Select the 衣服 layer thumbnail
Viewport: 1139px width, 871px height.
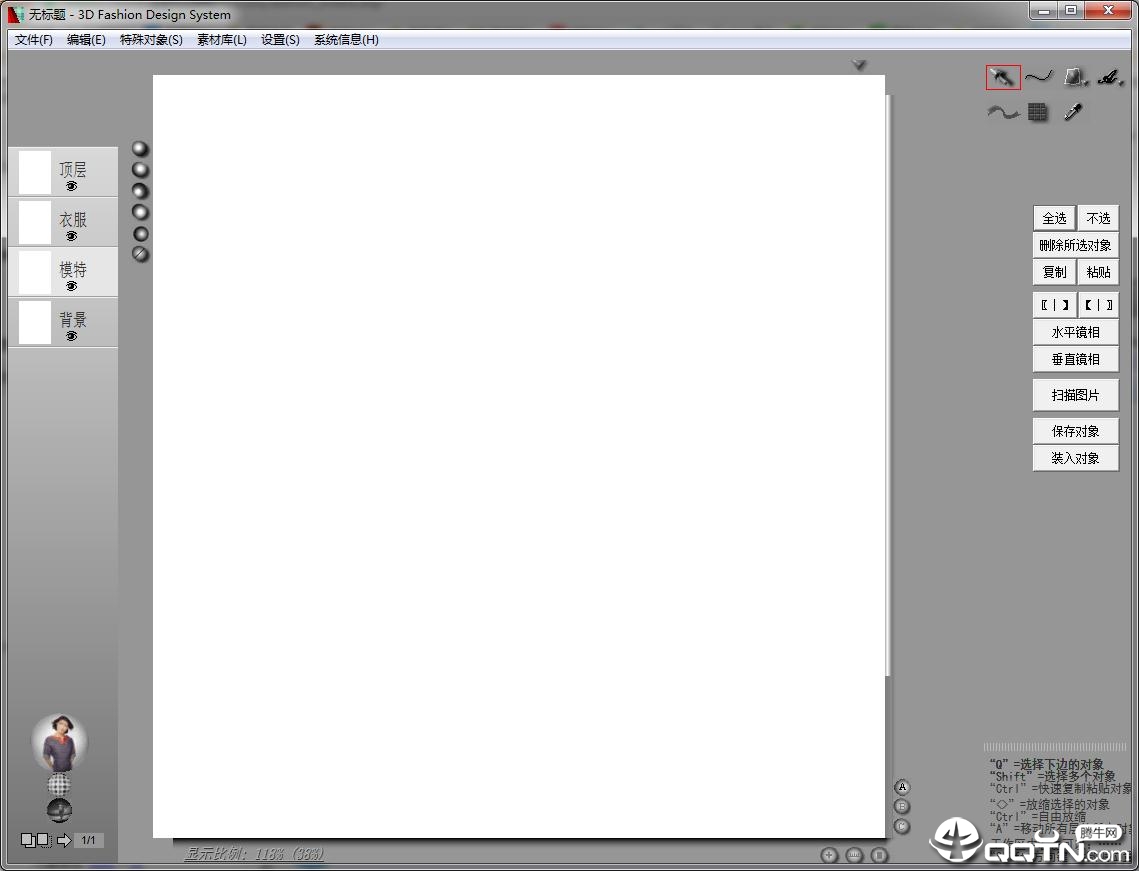[34, 222]
